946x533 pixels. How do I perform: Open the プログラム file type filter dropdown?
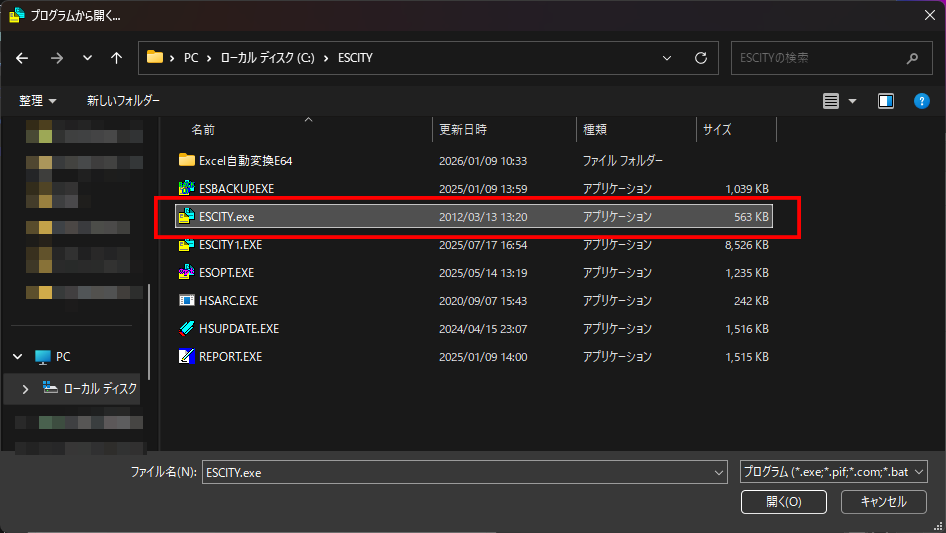coord(834,471)
